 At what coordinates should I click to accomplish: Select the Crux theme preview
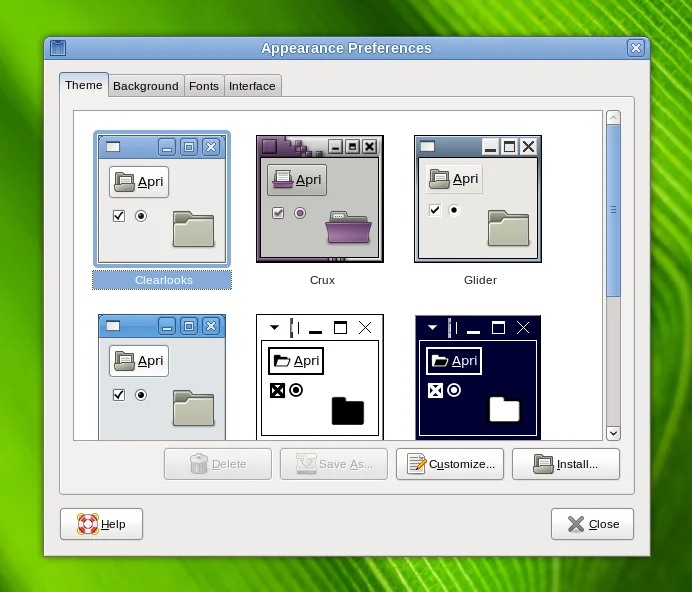pyautogui.click(x=320, y=199)
